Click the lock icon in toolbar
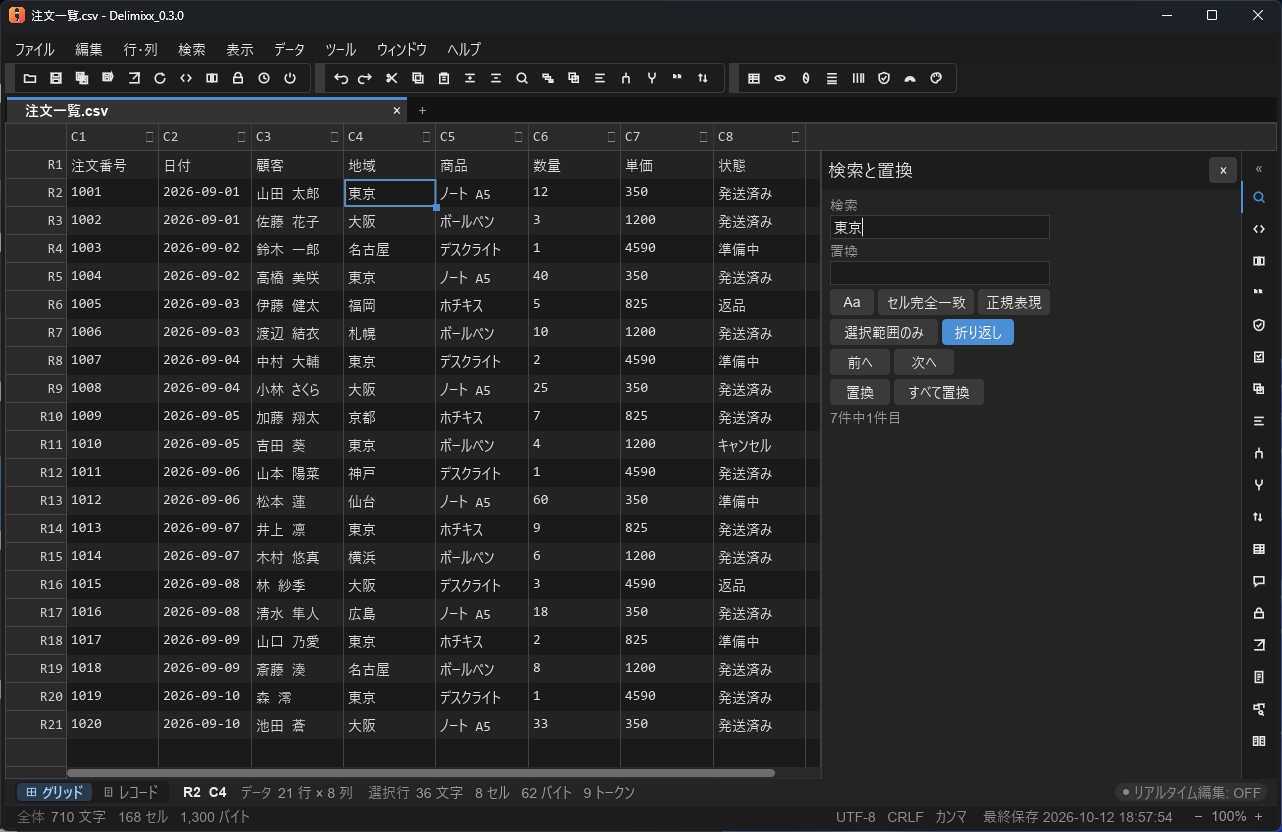Viewport: 1282px width, 832px height. 238,78
